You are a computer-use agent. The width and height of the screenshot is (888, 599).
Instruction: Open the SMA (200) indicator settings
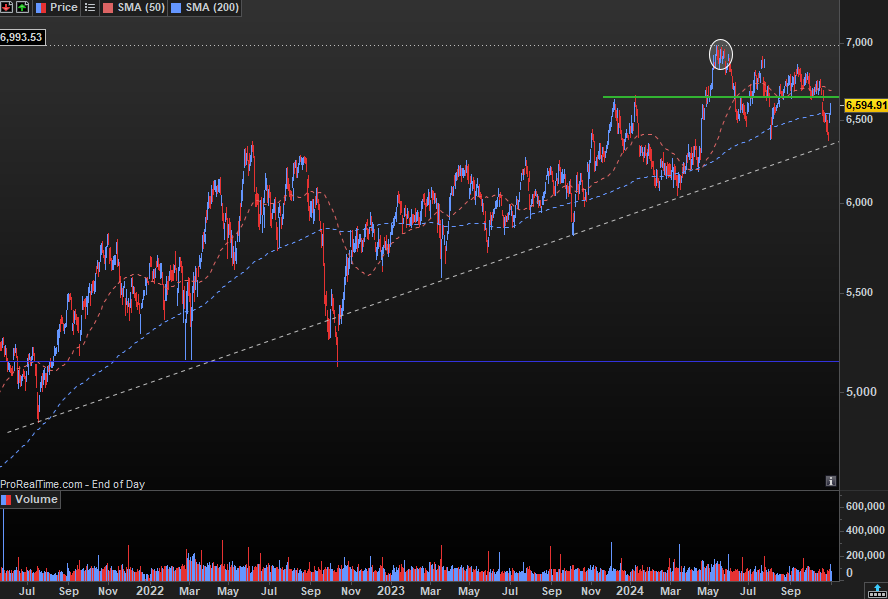pyautogui.click(x=204, y=7)
